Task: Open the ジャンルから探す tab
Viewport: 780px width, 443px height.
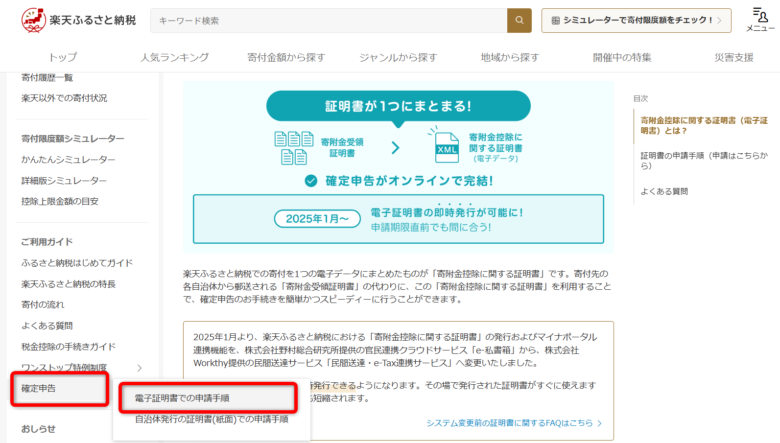Action: (x=398, y=57)
